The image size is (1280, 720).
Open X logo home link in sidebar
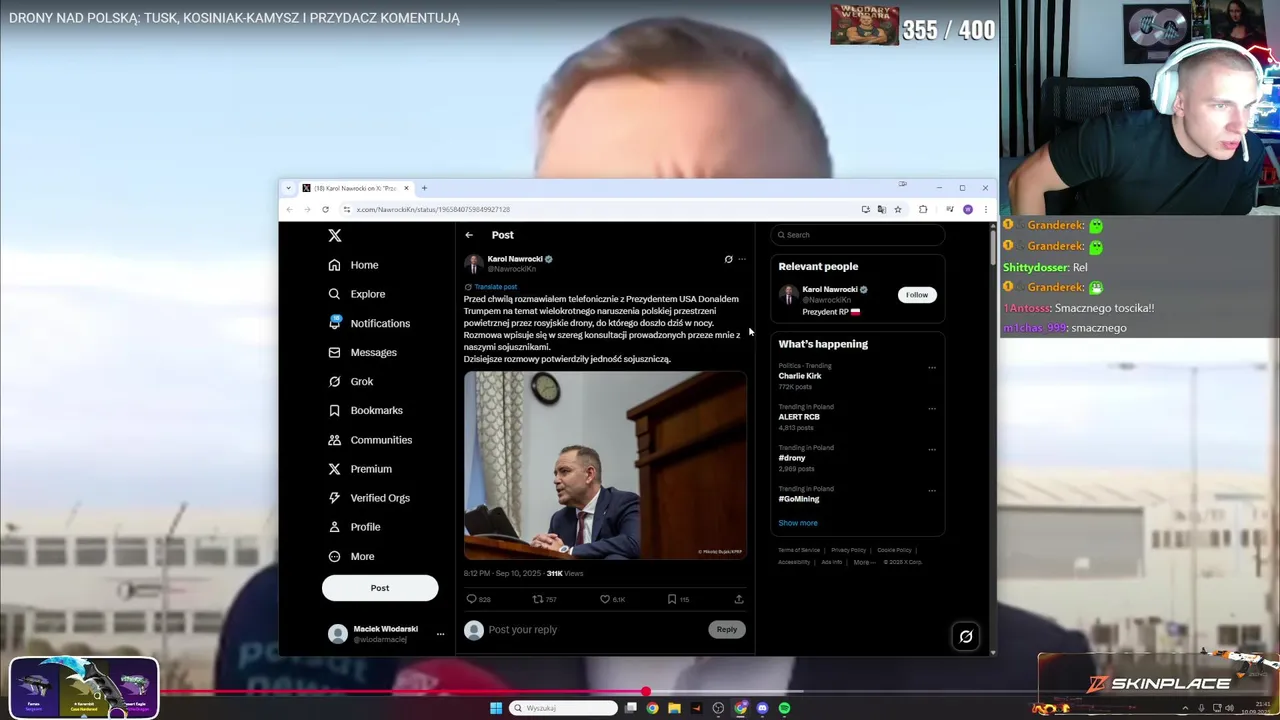coord(335,236)
